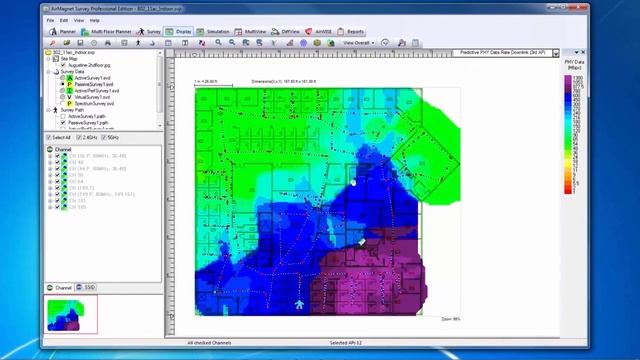Open the DiffView mode
This screenshot has height=360, width=640.
(x=285, y=32)
